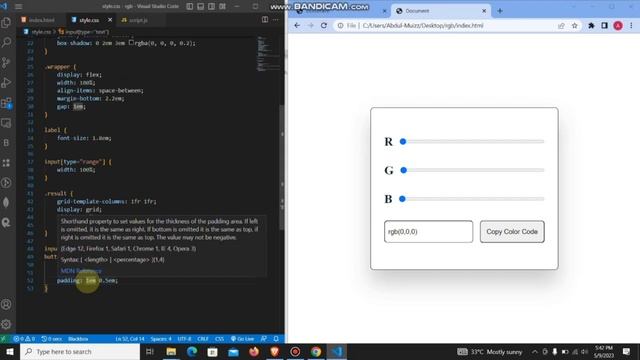This screenshot has width=640, height=360.
Task: Open the editor More Actions menu
Action: (276, 20)
